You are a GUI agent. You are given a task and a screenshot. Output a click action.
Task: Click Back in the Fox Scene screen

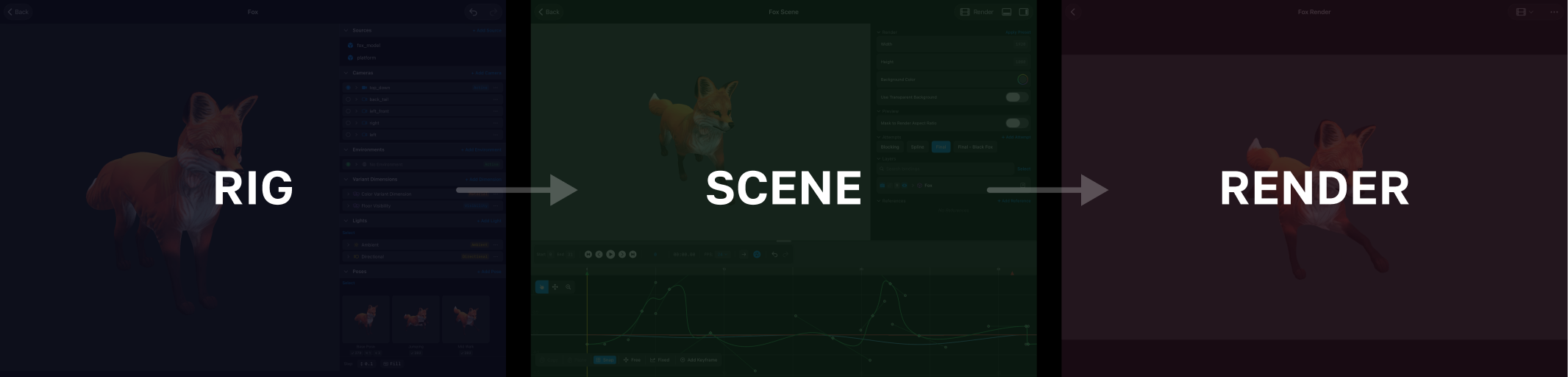549,12
